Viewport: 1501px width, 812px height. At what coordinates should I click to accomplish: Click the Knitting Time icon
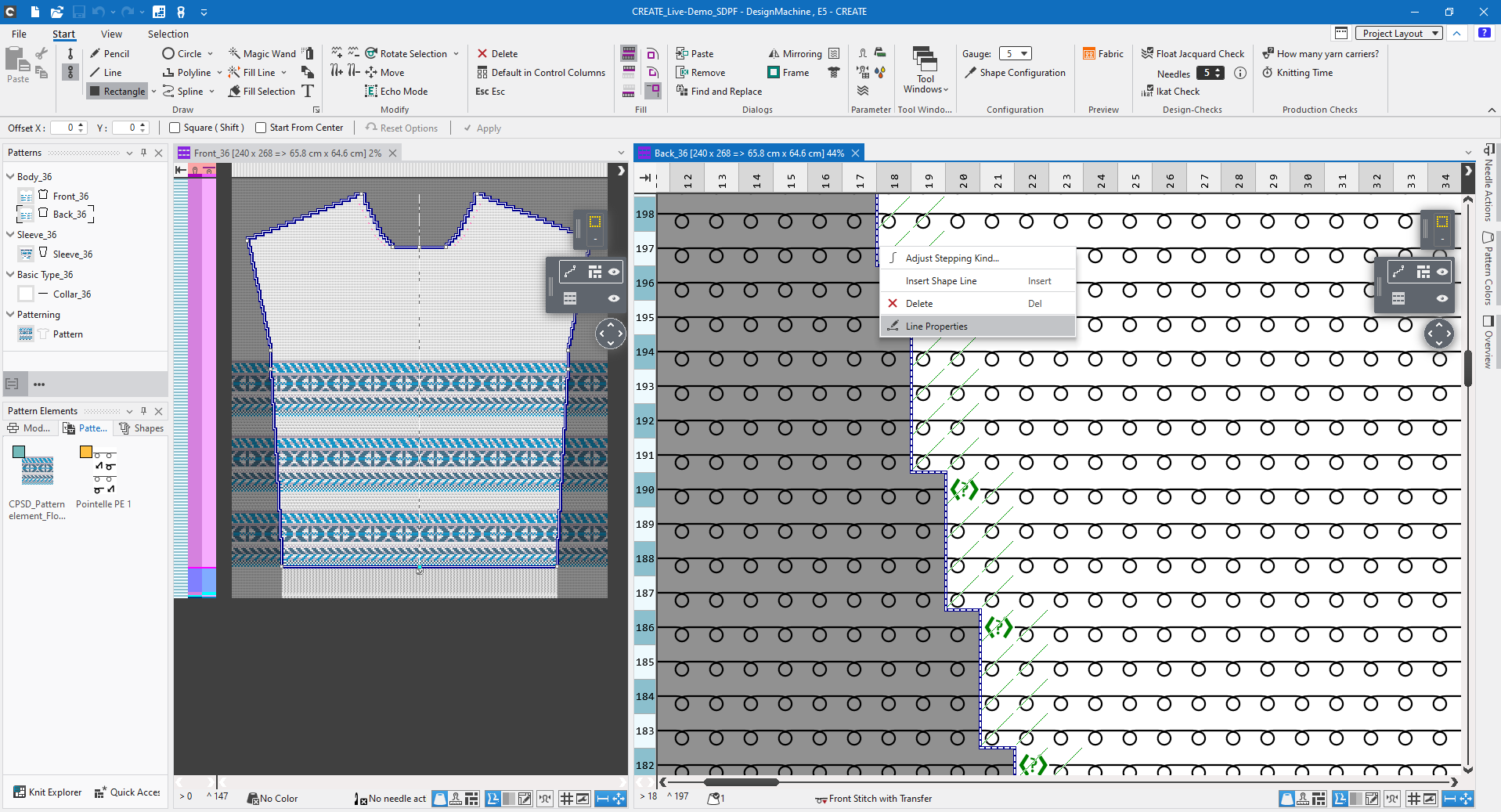tap(1267, 72)
